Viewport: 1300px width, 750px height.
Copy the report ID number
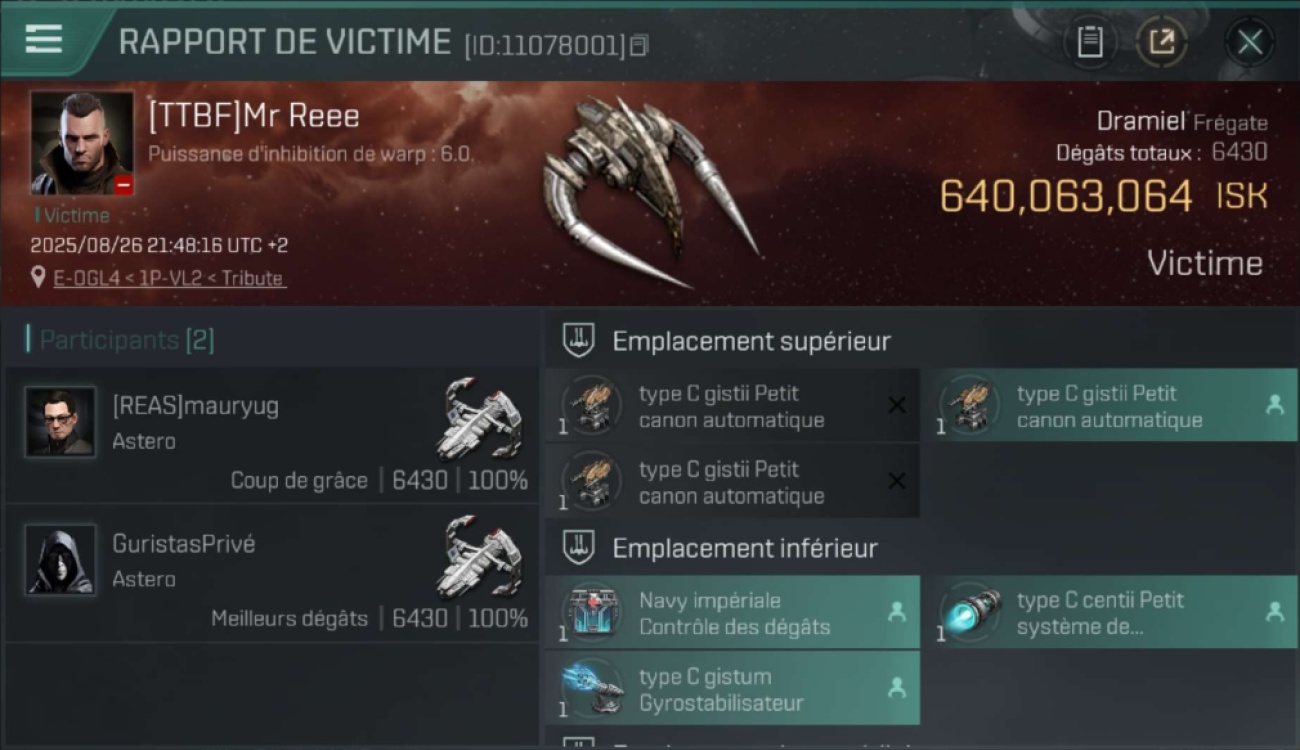tap(639, 45)
